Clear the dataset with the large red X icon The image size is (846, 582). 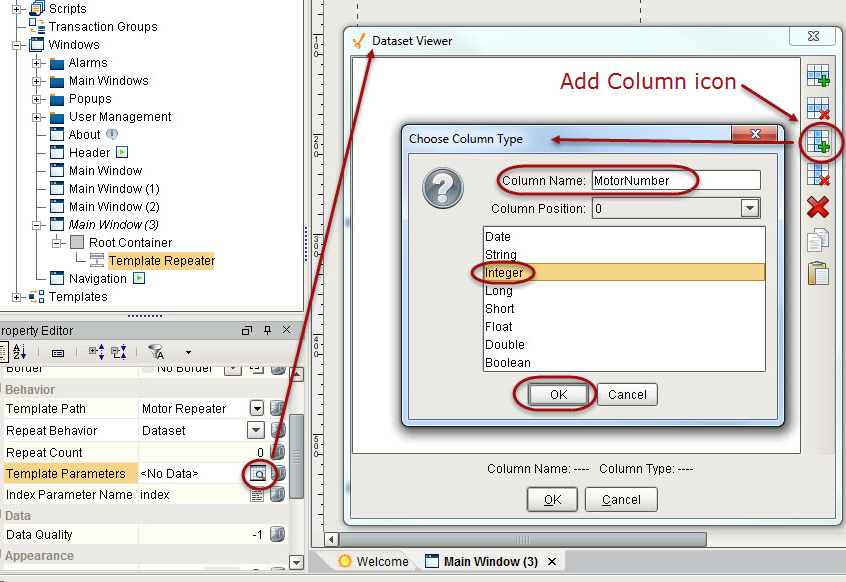click(818, 207)
